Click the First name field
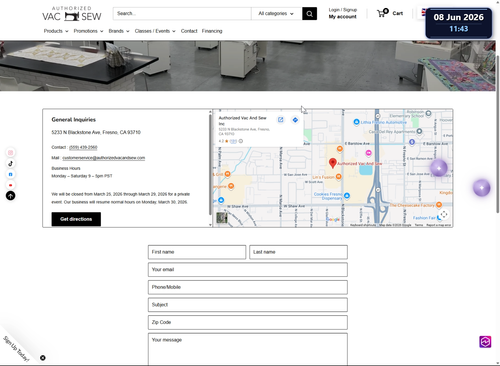The height and width of the screenshot is (366, 500). (x=197, y=252)
